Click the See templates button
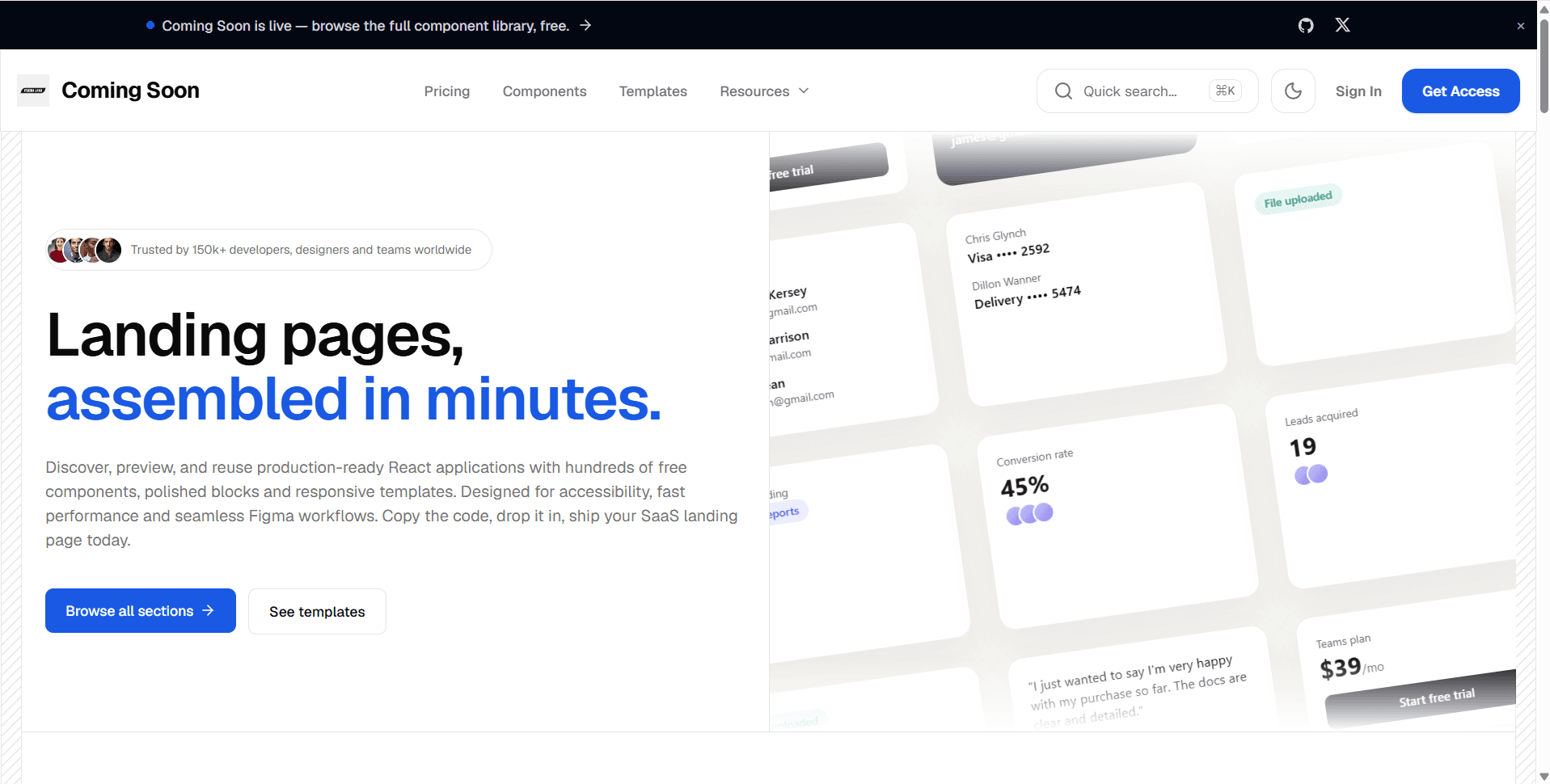Viewport: 1550px width, 784px height. point(317,612)
